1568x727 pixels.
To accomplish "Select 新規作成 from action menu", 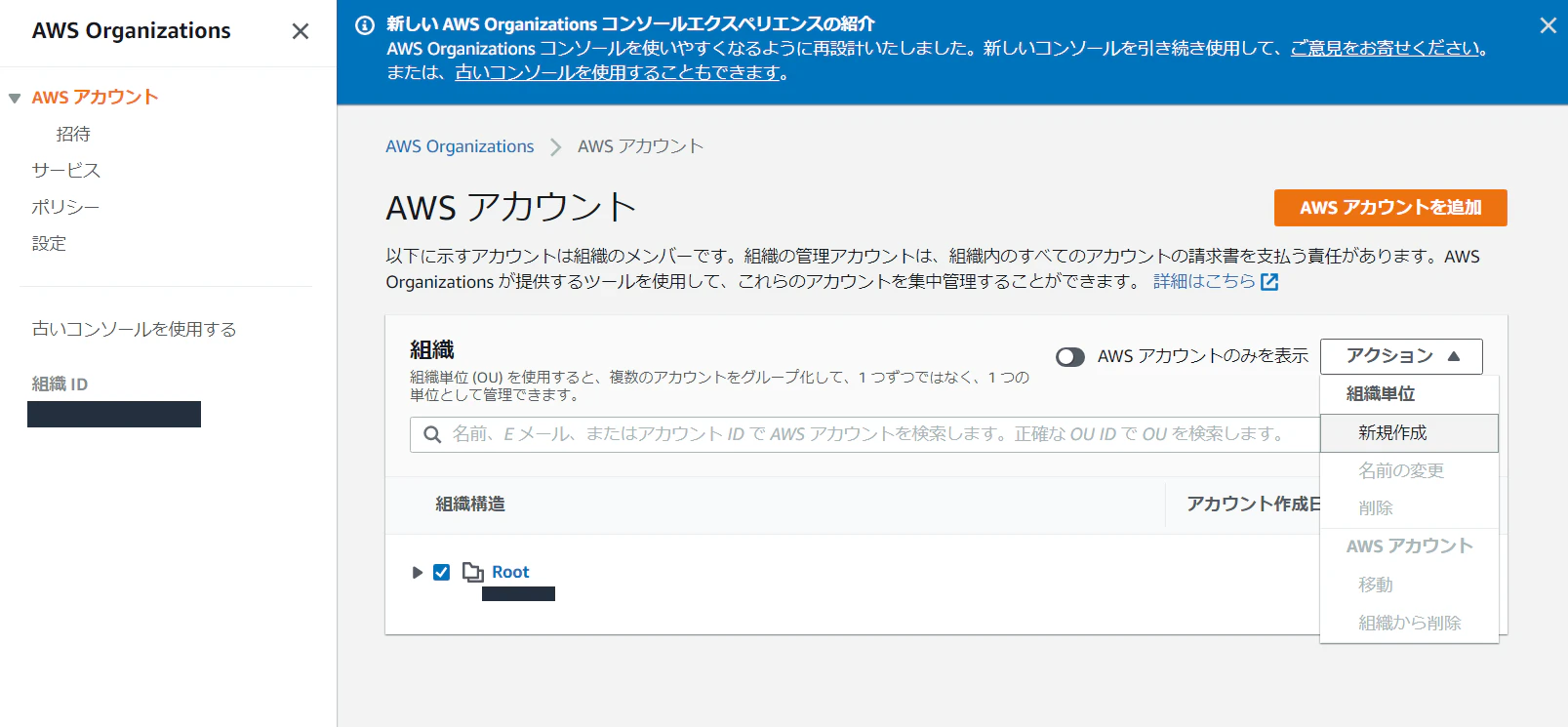I will [x=1409, y=433].
